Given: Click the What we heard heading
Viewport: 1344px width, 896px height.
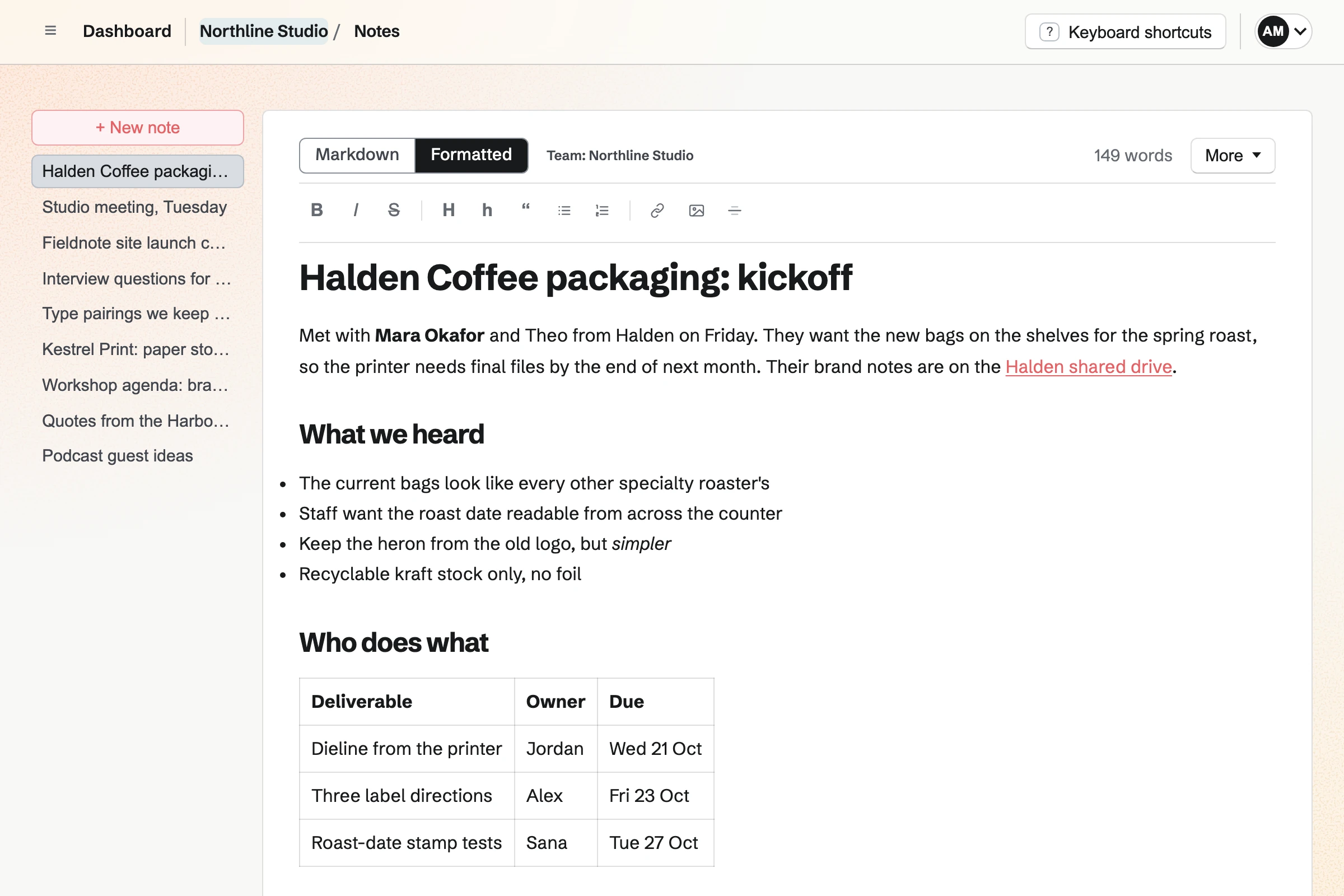Looking at the screenshot, I should pos(391,435).
